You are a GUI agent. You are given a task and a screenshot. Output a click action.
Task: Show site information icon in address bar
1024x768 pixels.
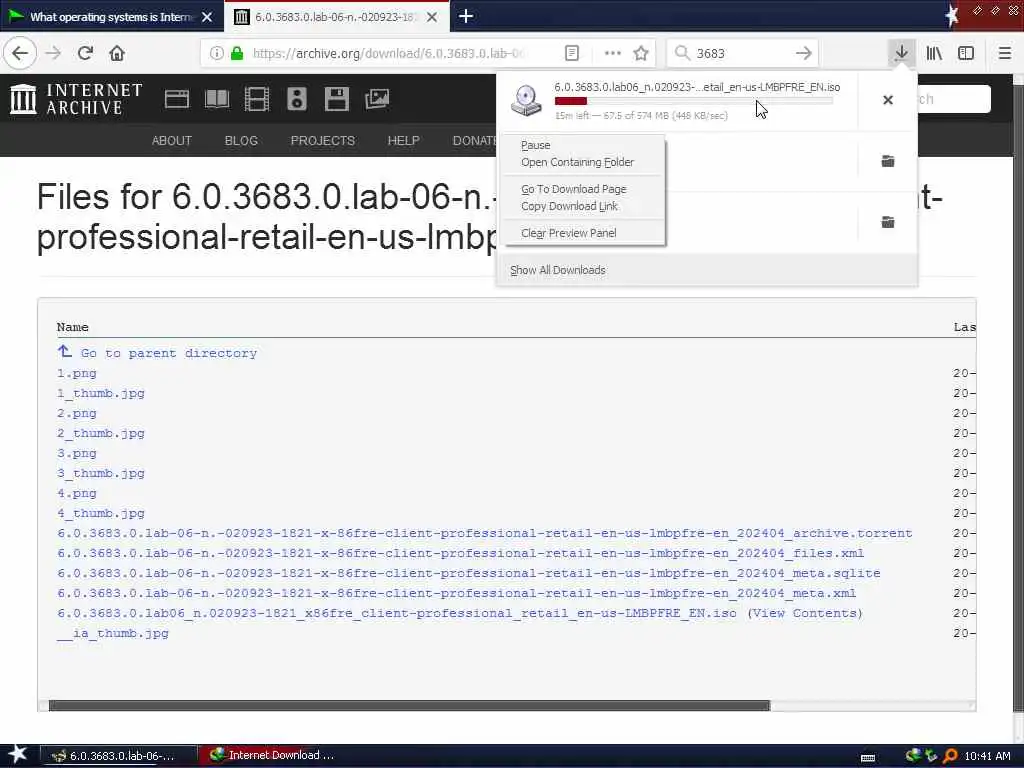click(216, 53)
